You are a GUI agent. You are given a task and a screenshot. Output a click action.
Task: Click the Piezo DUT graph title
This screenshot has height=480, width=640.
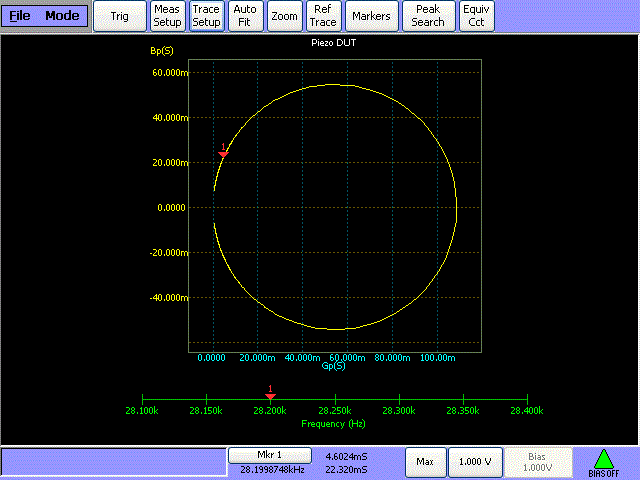333,42
